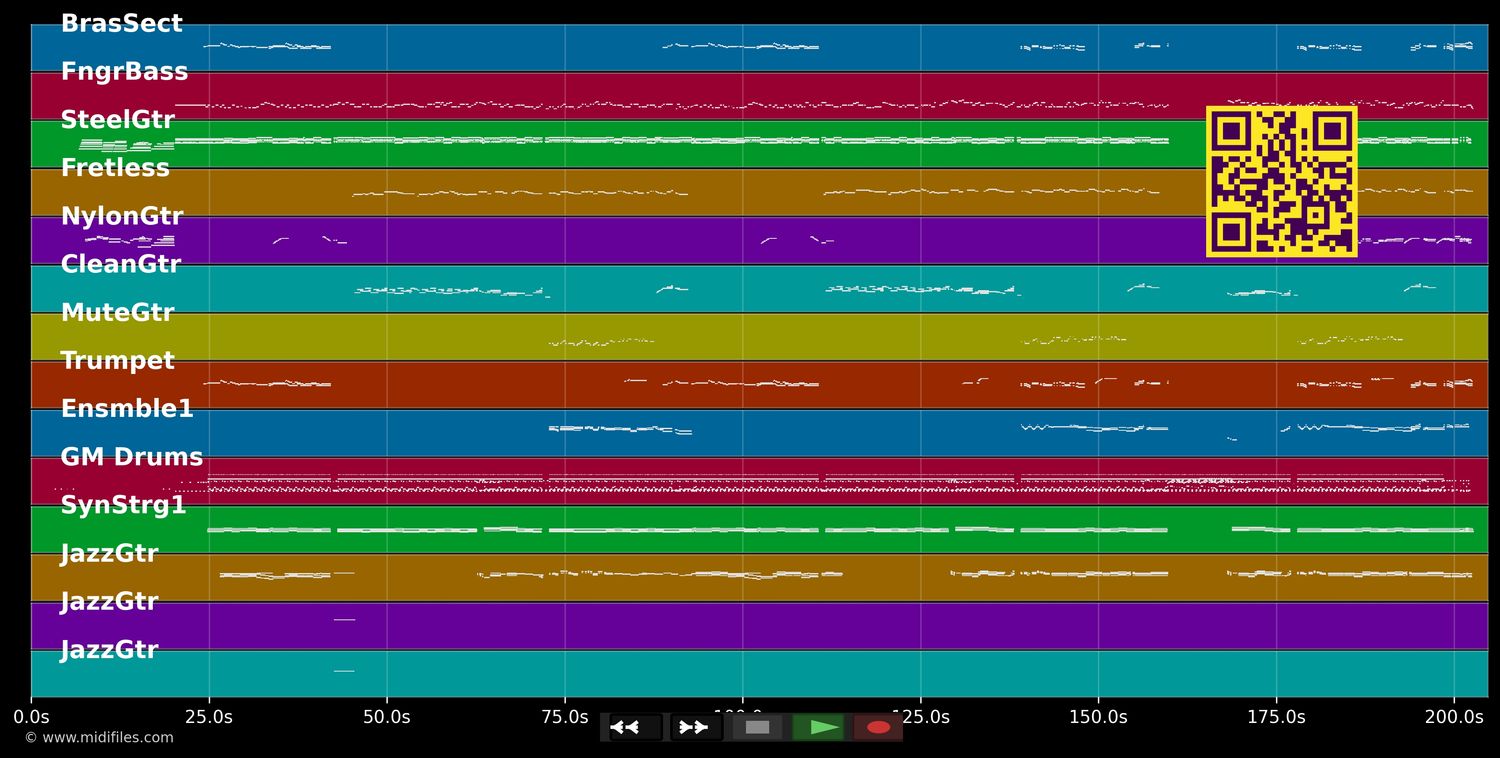Jump to the 150.0s time marker

1098,717
